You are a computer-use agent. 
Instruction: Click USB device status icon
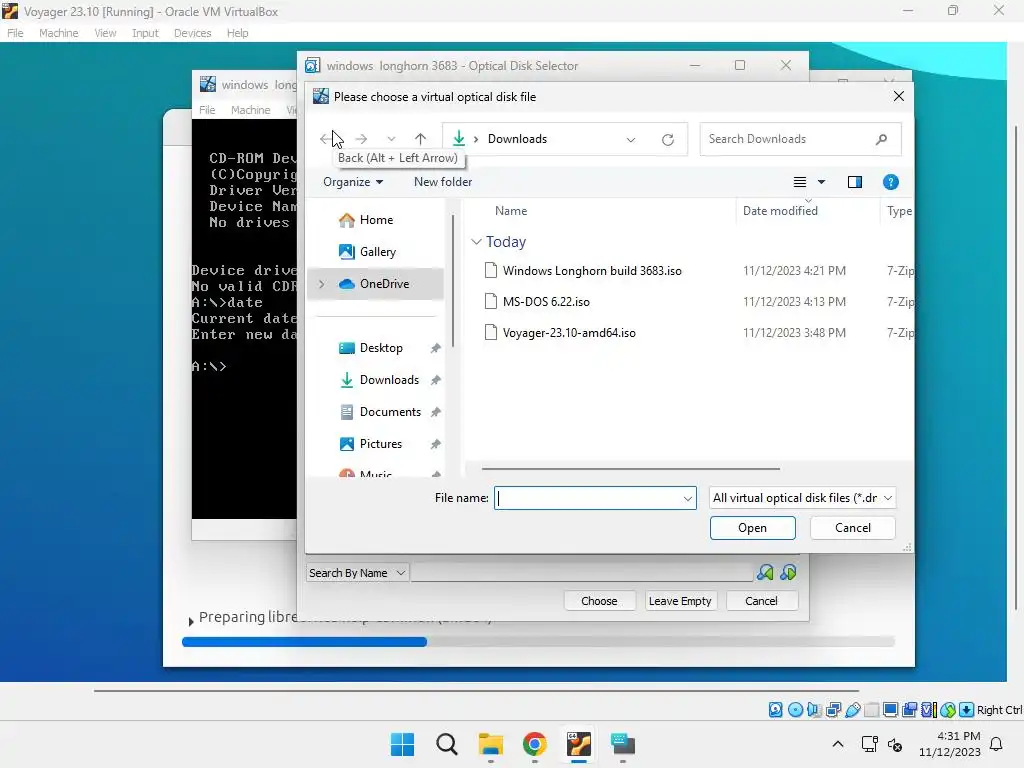[x=852, y=709]
